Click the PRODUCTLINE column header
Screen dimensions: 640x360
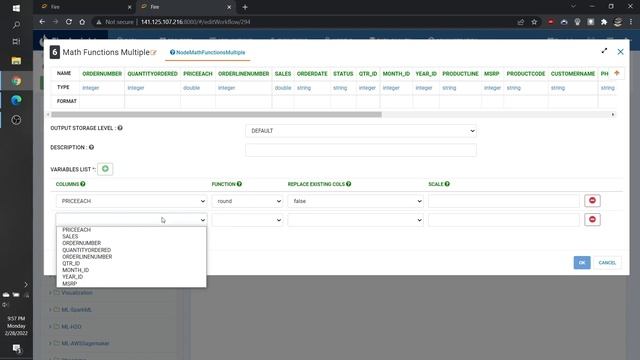point(460,74)
